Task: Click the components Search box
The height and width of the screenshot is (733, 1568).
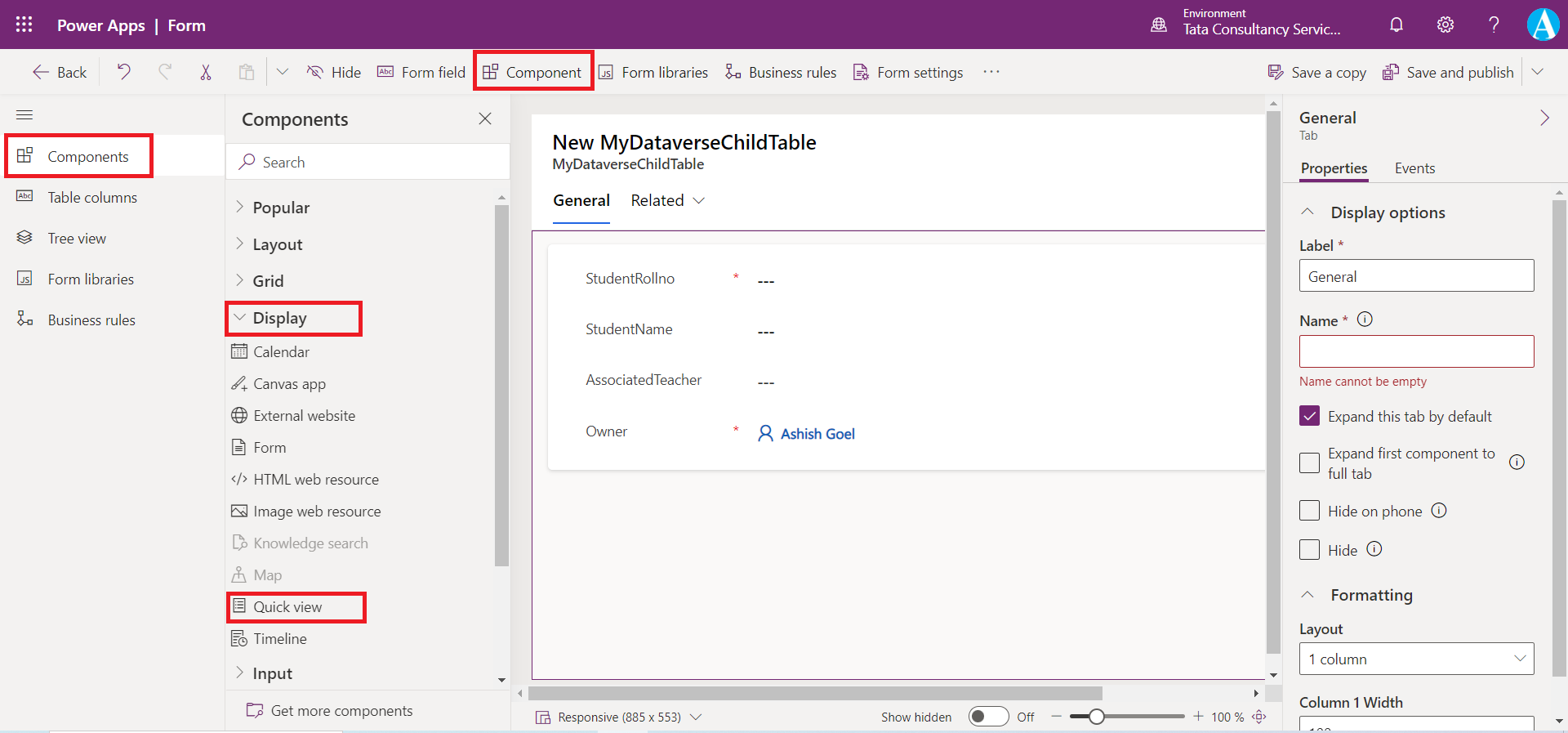Action: point(367,162)
